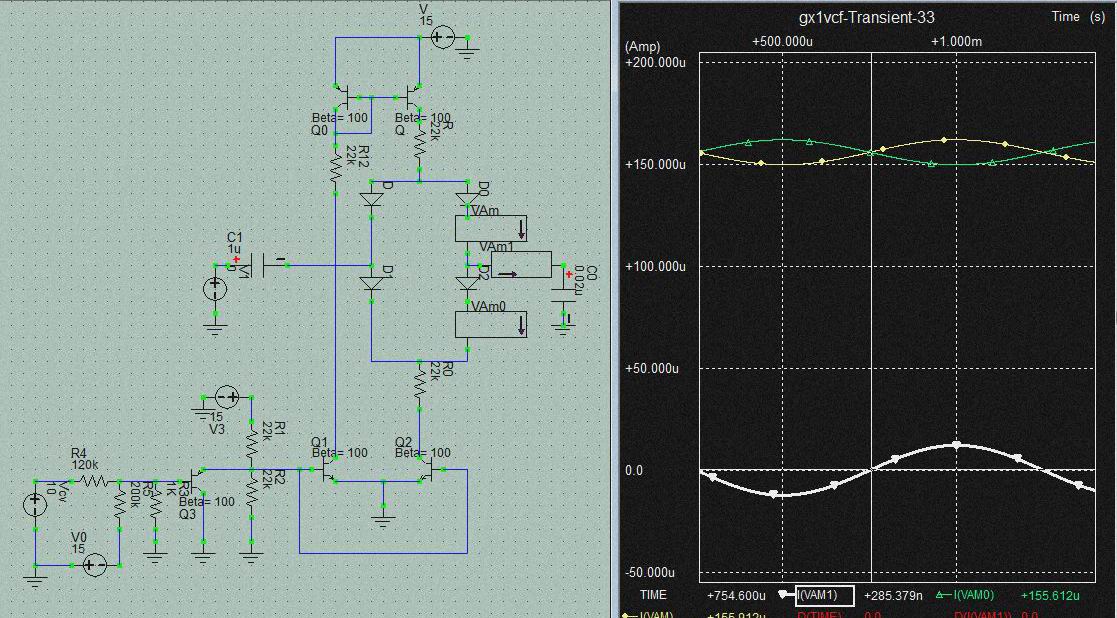Click the C1 1u capacitor
Viewport: 1117px width, 618px height.
click(x=262, y=264)
